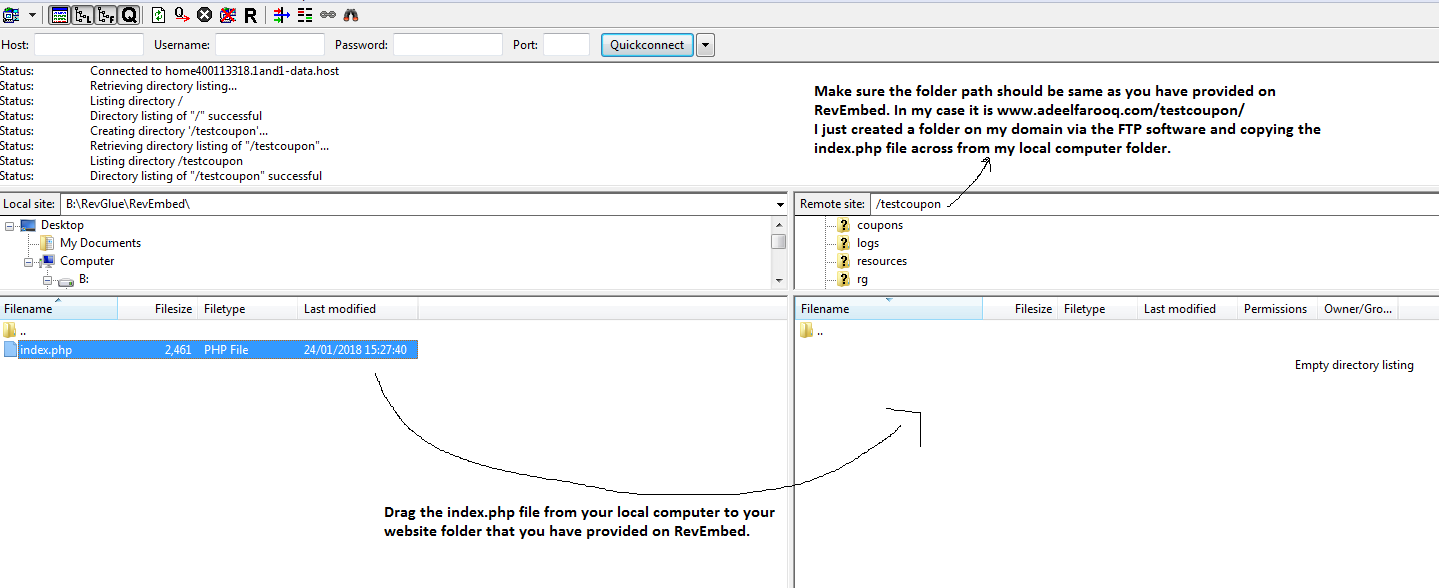Search files with the binoculars icon
The height and width of the screenshot is (588, 1439).
click(351, 15)
